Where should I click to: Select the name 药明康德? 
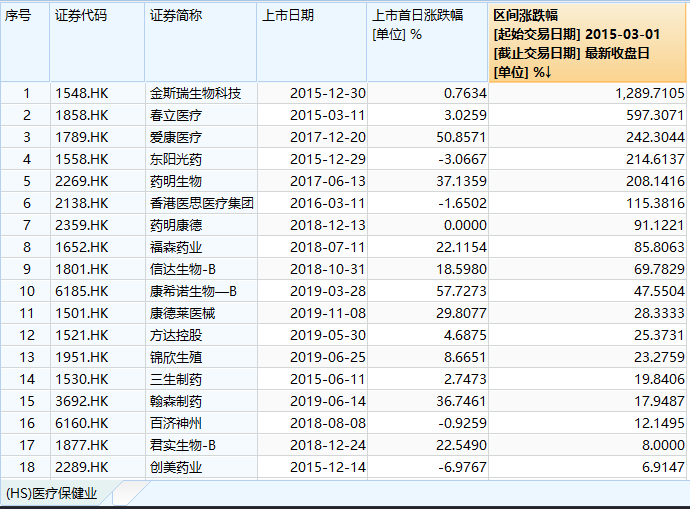pyautogui.click(x=176, y=225)
